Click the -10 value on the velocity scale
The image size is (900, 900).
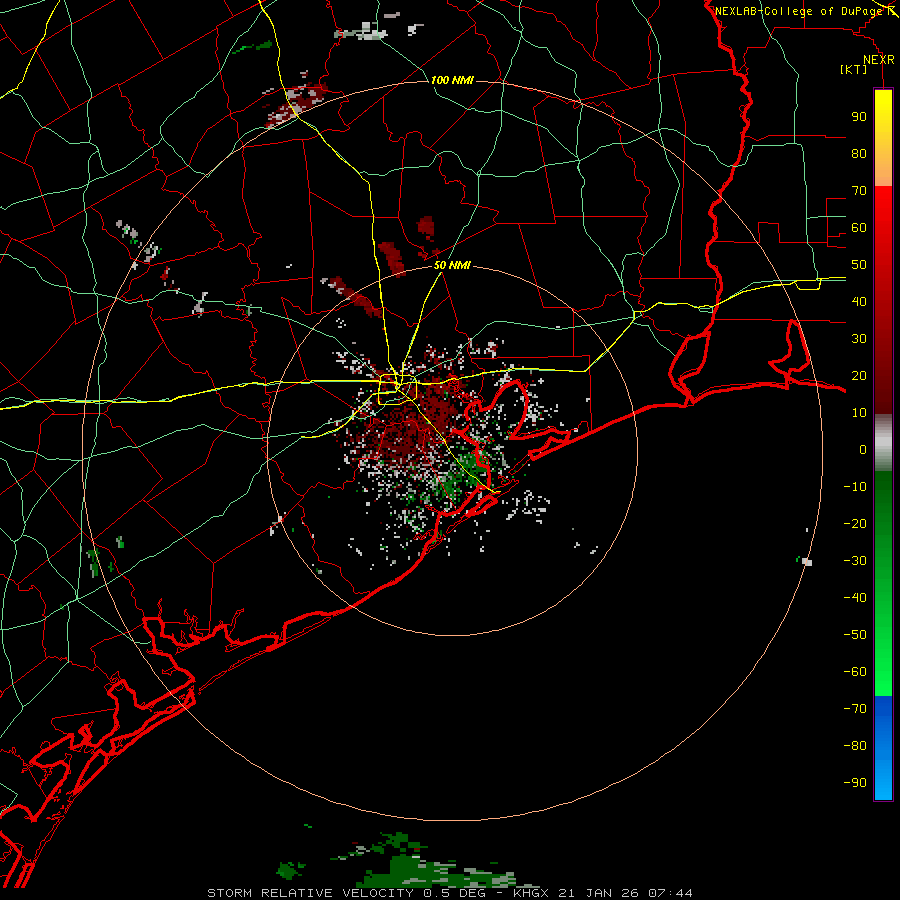click(855, 487)
